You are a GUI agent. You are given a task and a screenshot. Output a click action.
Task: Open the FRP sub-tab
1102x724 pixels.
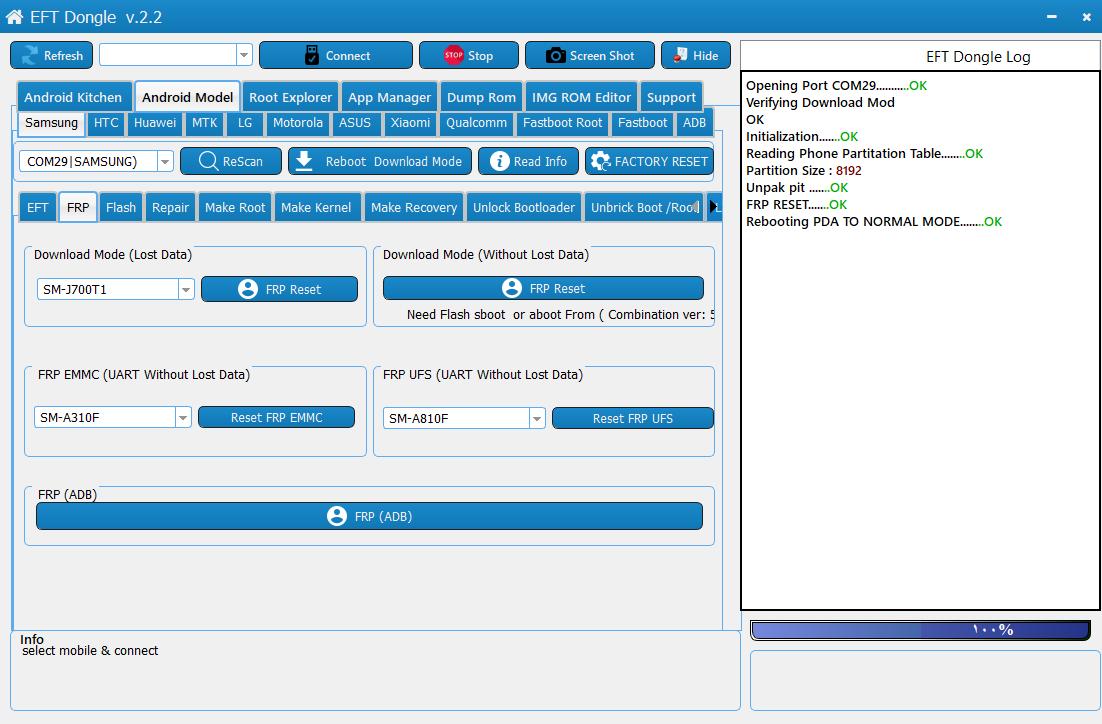78,207
